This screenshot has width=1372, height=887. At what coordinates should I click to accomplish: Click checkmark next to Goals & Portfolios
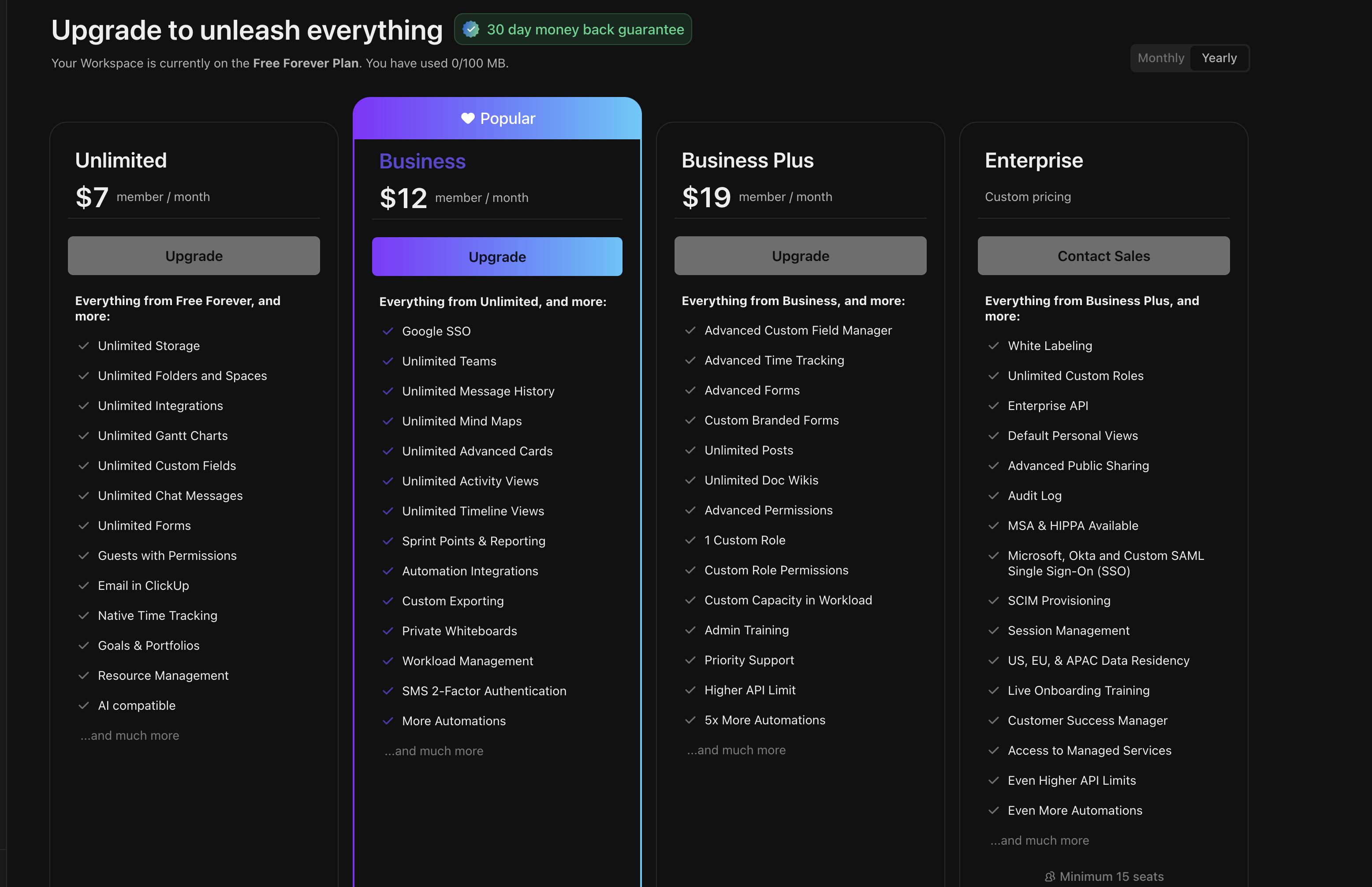(83, 645)
